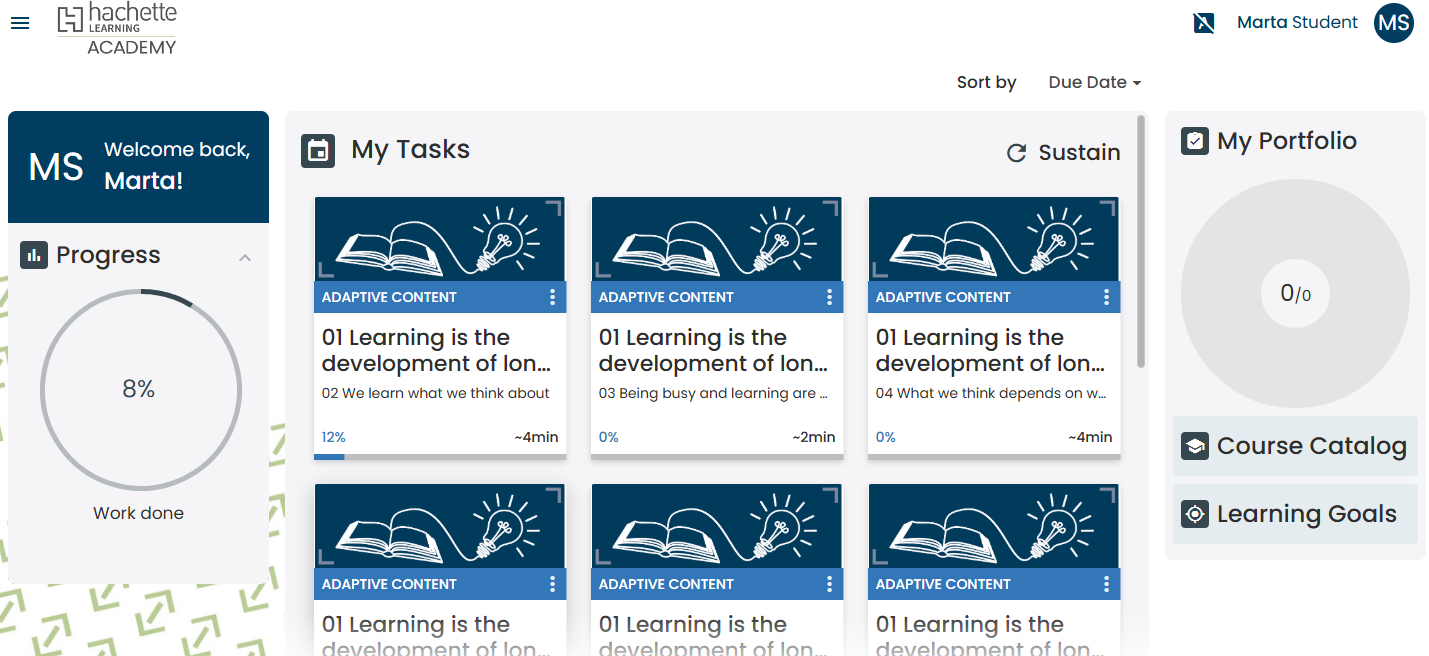
Task: Click the 'Progress' heading text
Action: pos(108,255)
